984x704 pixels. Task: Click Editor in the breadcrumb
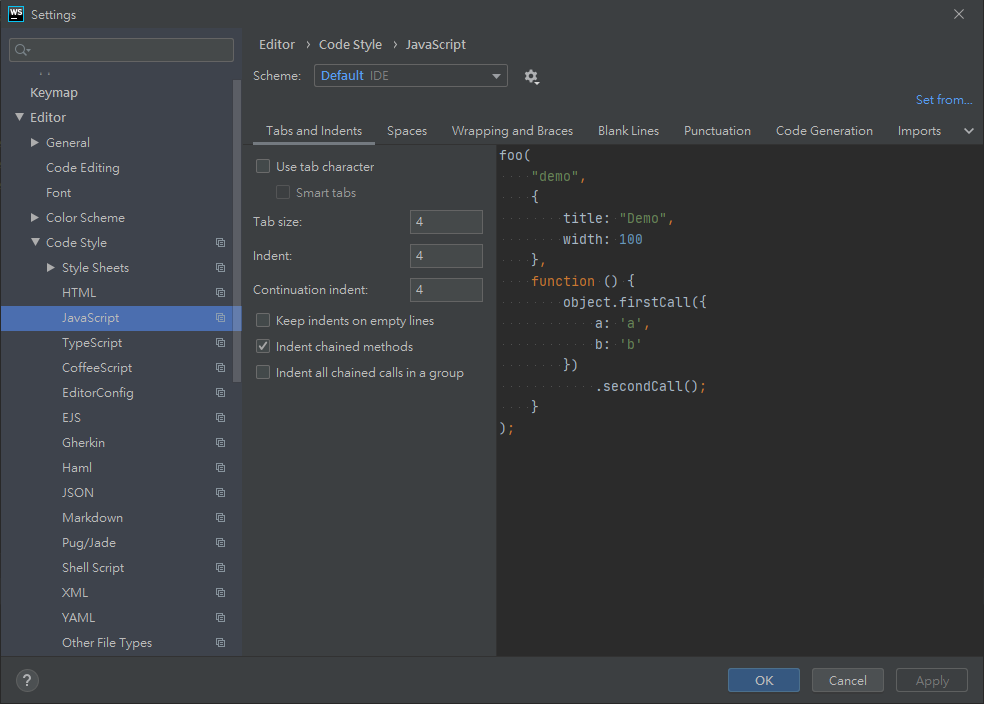[277, 45]
